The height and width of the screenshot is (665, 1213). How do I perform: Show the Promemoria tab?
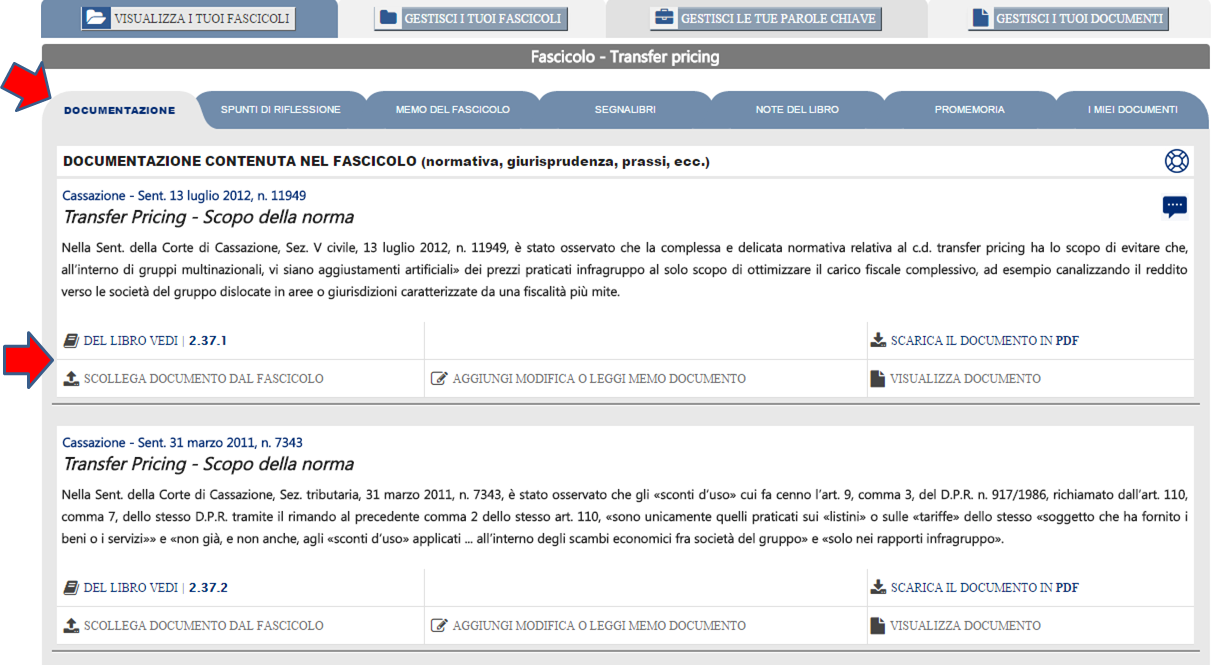pos(969,110)
